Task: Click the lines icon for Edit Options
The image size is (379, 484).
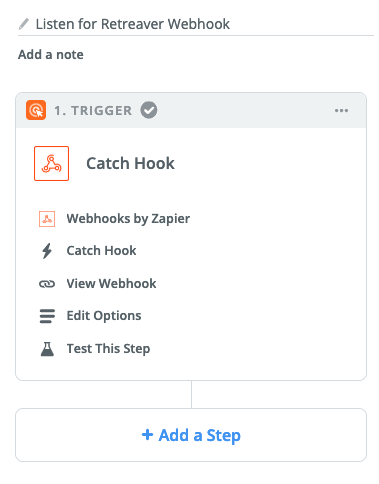Action: tap(47, 316)
